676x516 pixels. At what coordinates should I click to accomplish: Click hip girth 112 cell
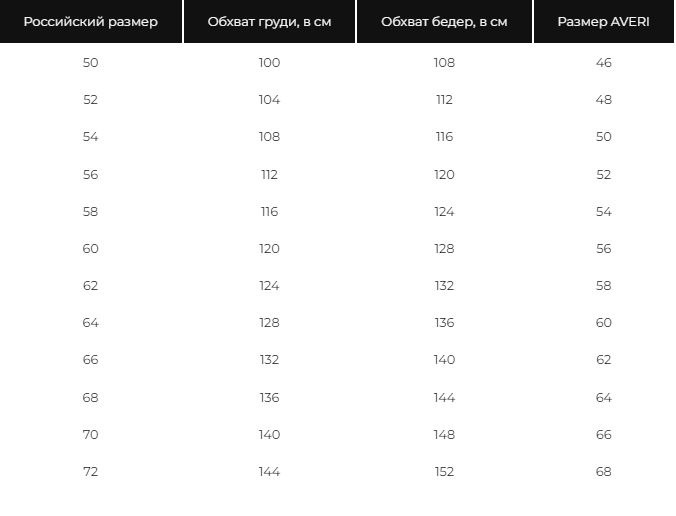tap(444, 100)
